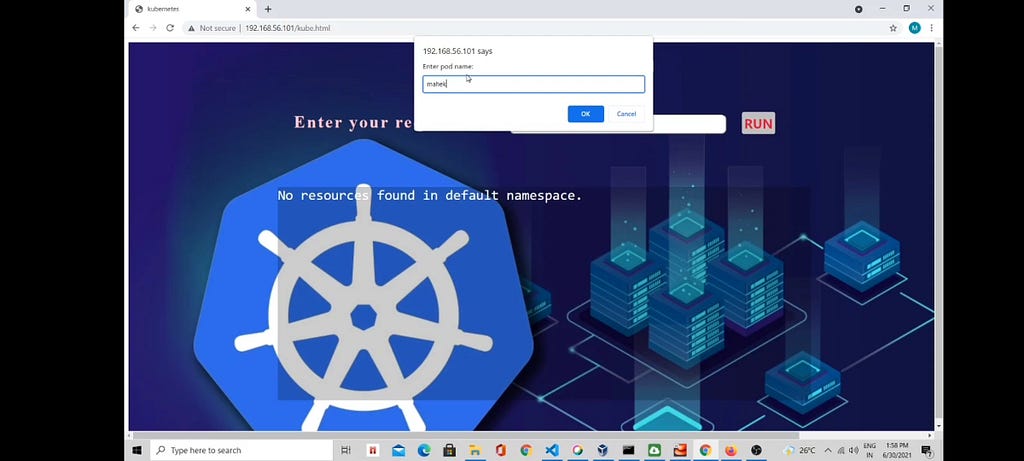Image resolution: width=1024 pixels, height=461 pixels.
Task: Open File Explorer from the taskbar
Action: pos(475,450)
